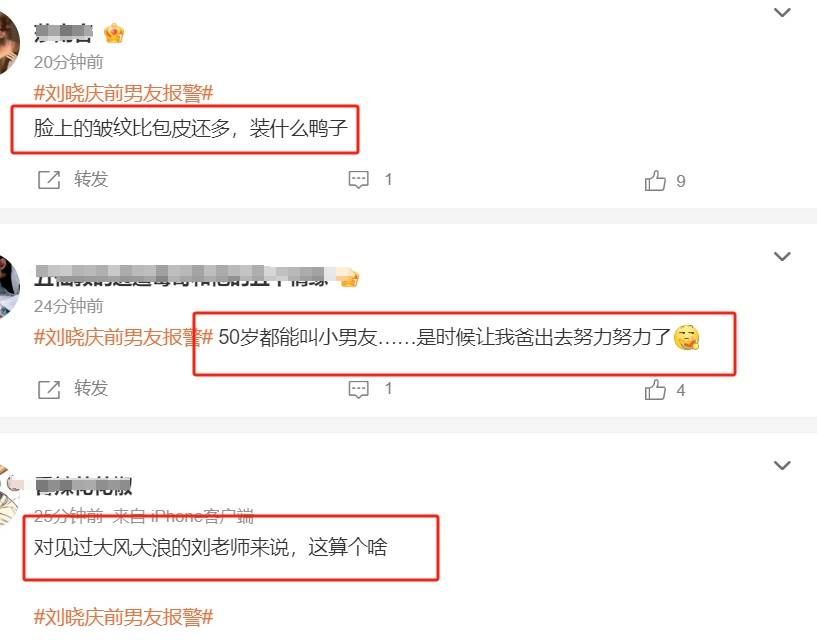Click the 来自 iPhone客户端 source link
The height and width of the screenshot is (641, 817).
pos(183,516)
